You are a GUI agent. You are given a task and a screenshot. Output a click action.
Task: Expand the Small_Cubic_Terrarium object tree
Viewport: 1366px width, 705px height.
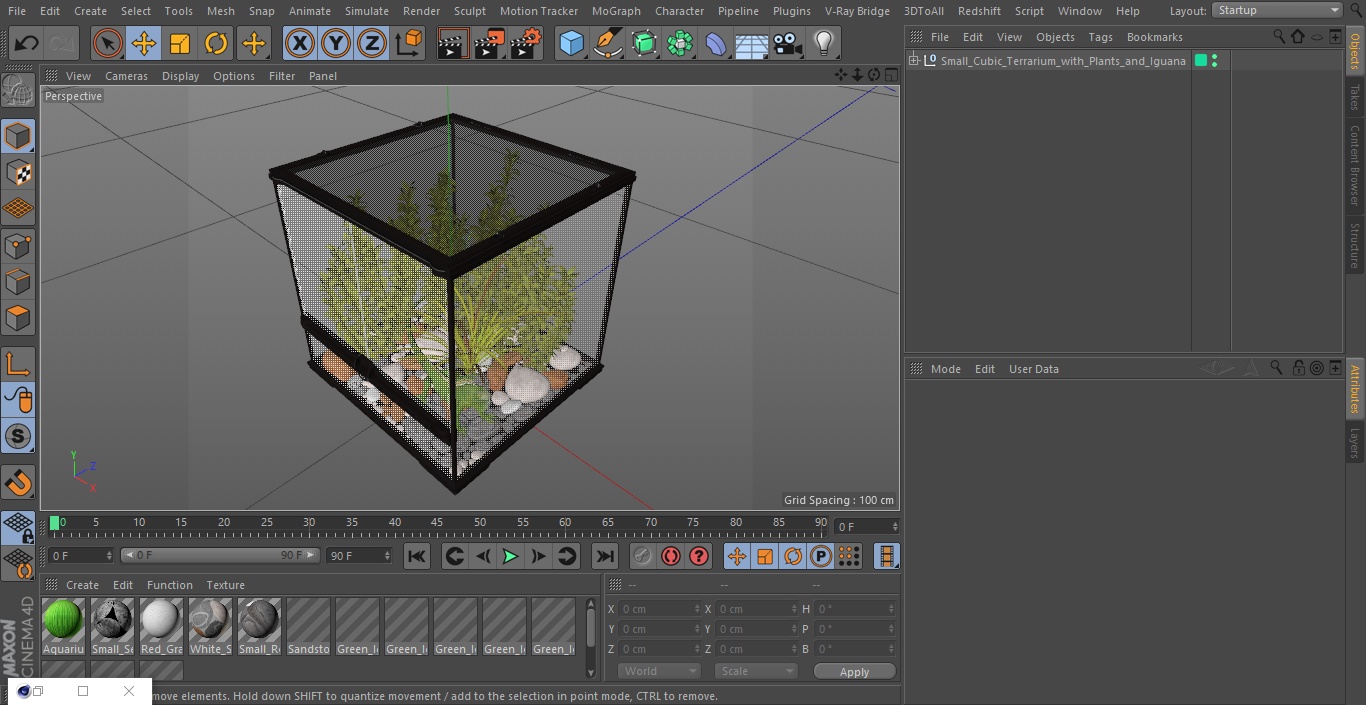[x=913, y=61]
